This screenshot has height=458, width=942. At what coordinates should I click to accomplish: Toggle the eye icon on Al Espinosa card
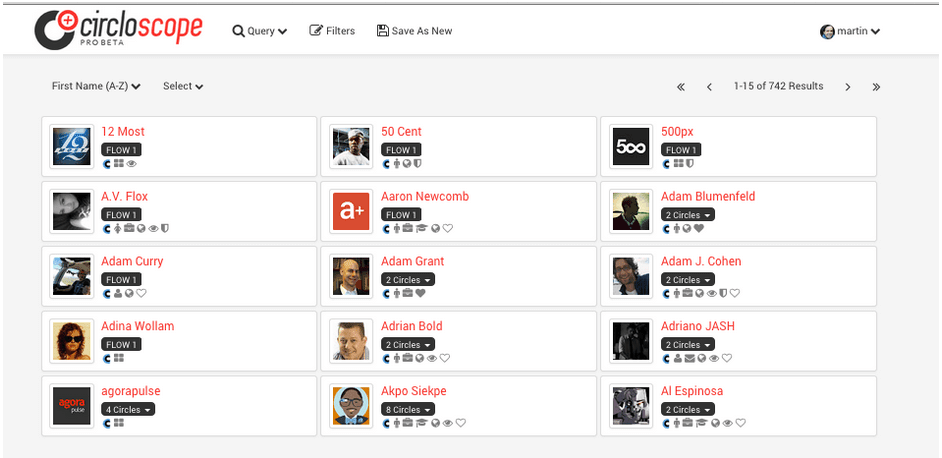[728, 423]
